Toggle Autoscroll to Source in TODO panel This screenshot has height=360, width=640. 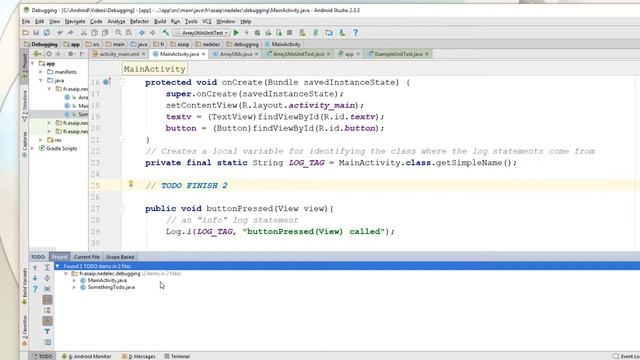47,289
